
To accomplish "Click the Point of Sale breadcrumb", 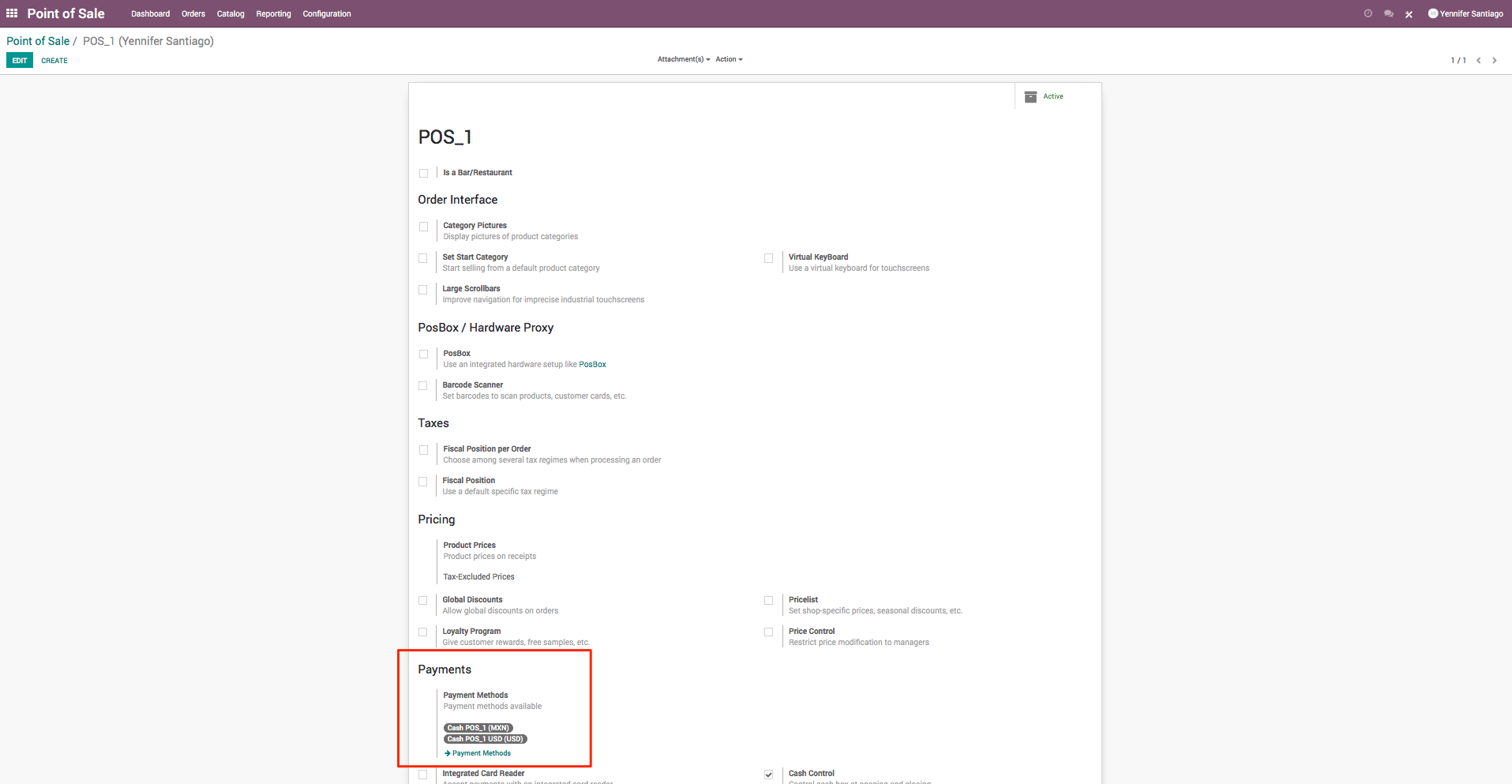I will [x=37, y=40].
